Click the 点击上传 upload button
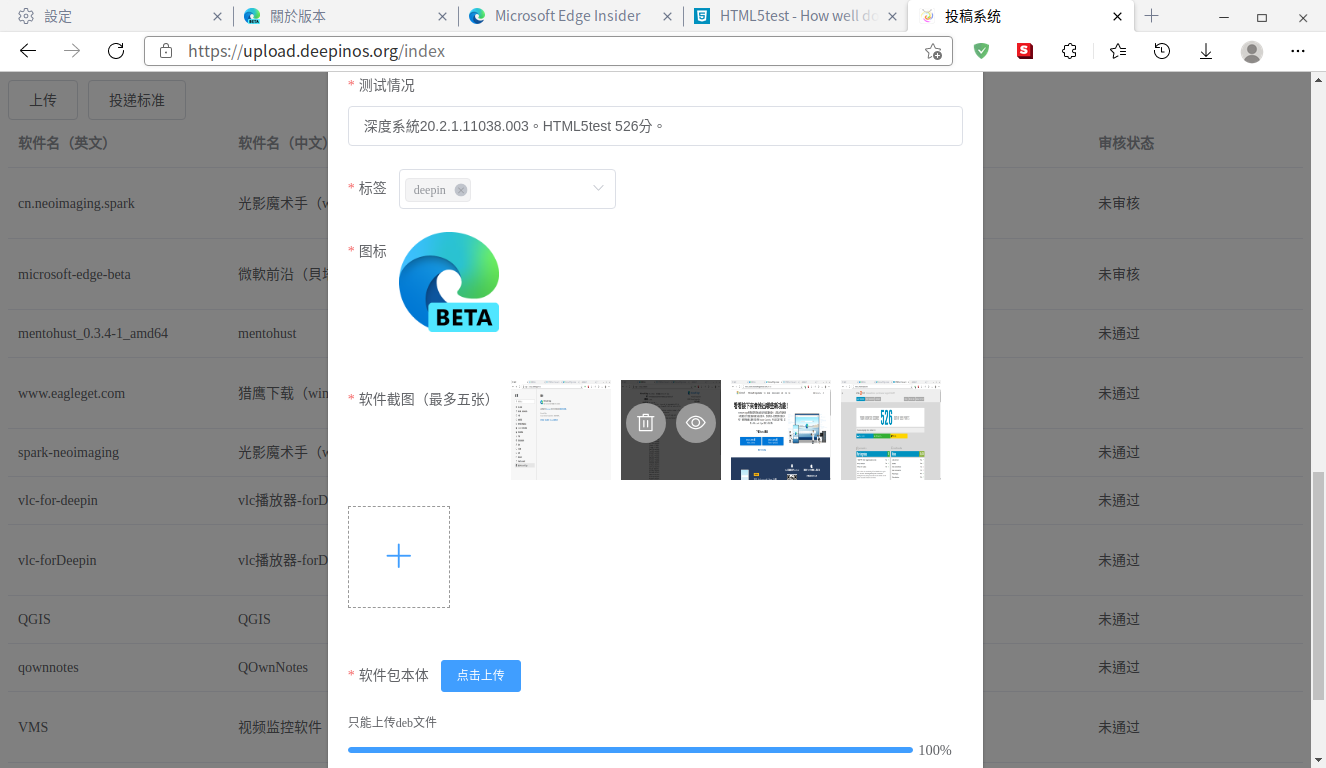The image size is (1326, 768). 481,676
